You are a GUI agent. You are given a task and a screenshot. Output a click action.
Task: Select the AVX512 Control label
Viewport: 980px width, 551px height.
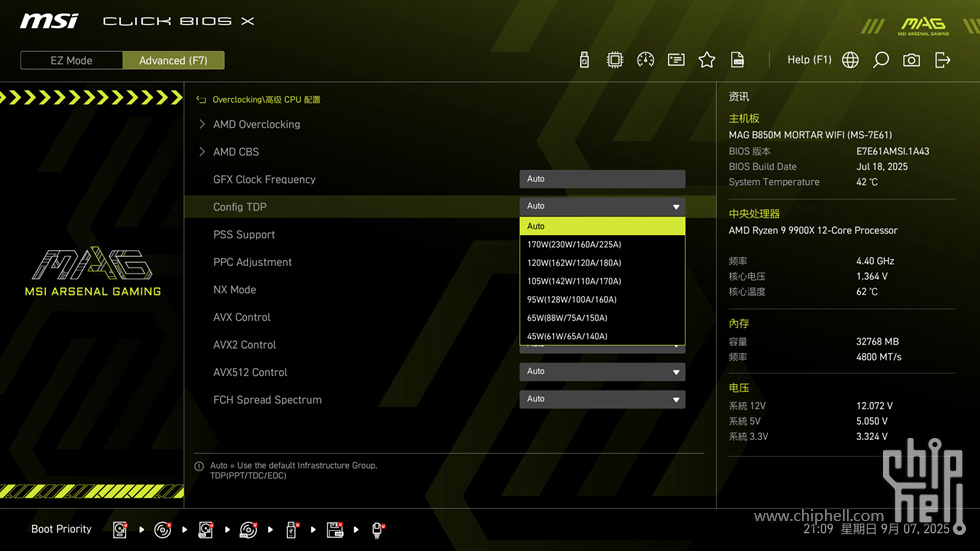[250, 372]
